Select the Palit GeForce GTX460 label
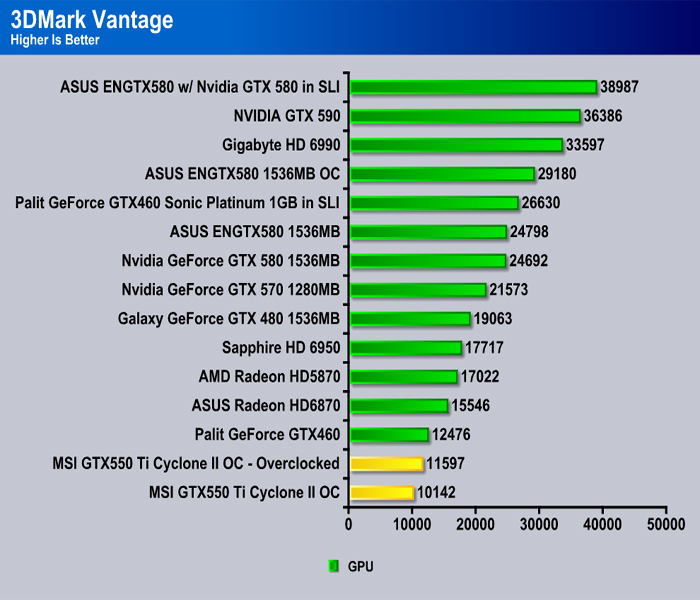 coord(267,434)
